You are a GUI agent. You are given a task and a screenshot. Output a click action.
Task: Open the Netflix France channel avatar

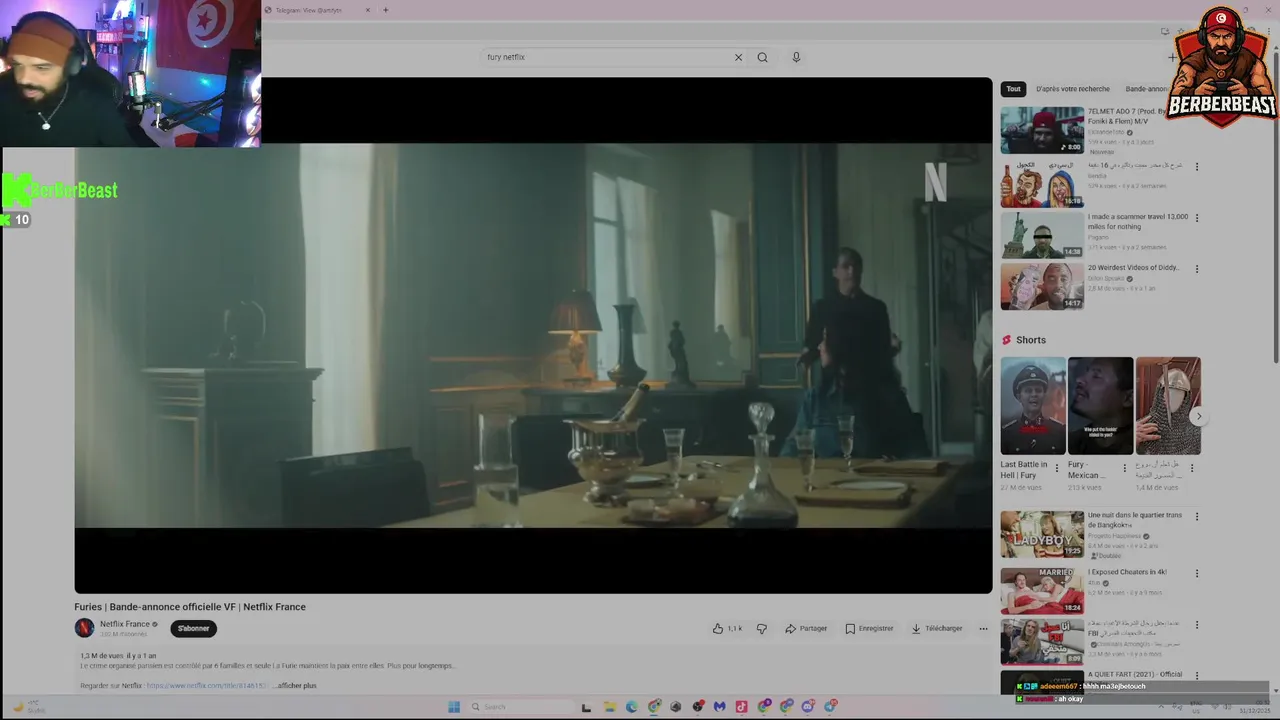[84, 628]
